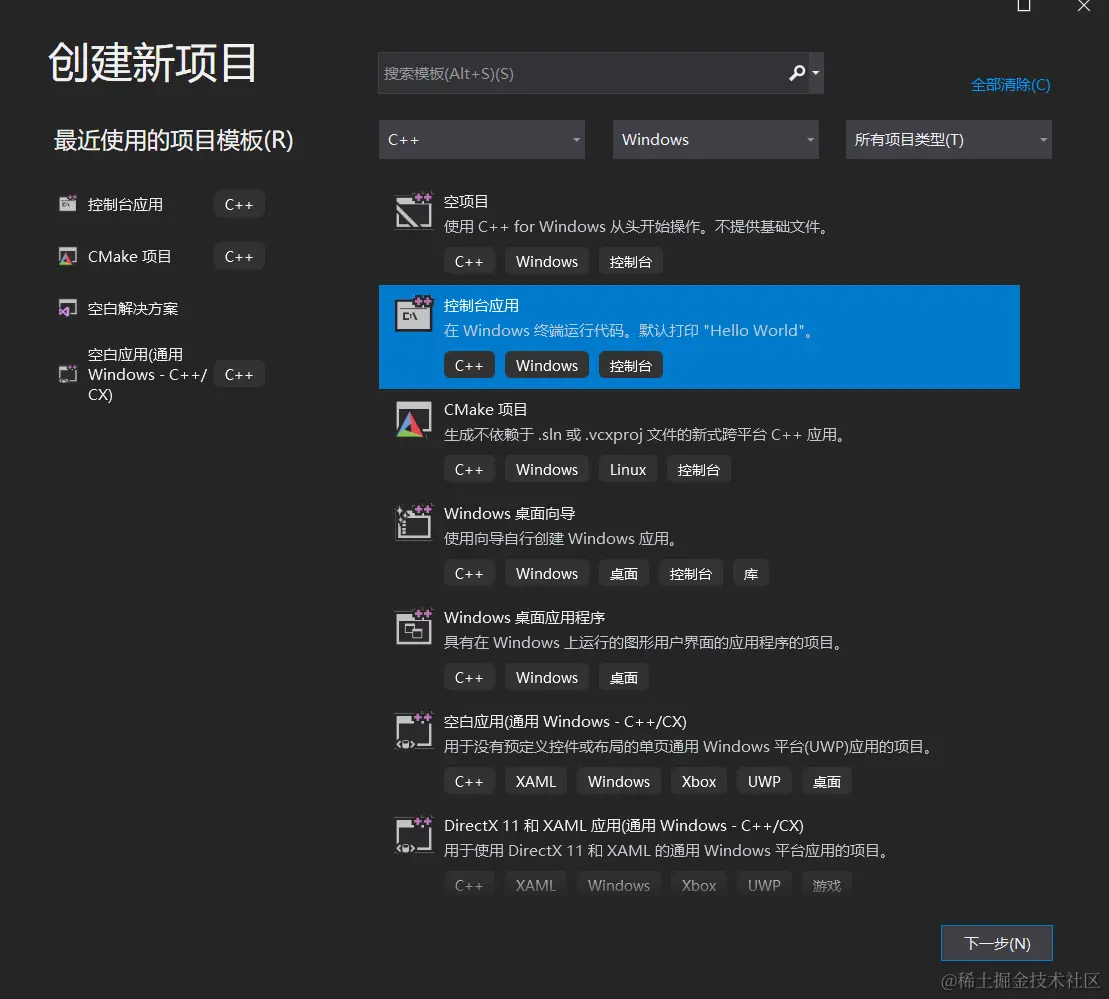Click the CMake 项目 template icon
The width and height of the screenshot is (1109, 999).
click(x=413, y=419)
